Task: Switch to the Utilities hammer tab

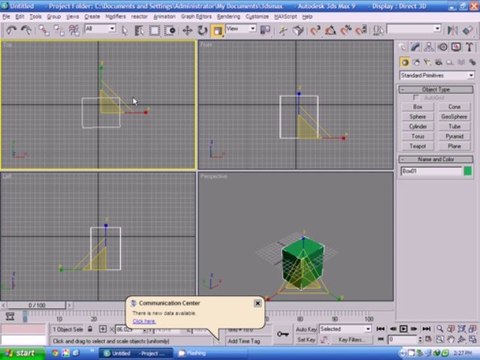Action: point(469,47)
